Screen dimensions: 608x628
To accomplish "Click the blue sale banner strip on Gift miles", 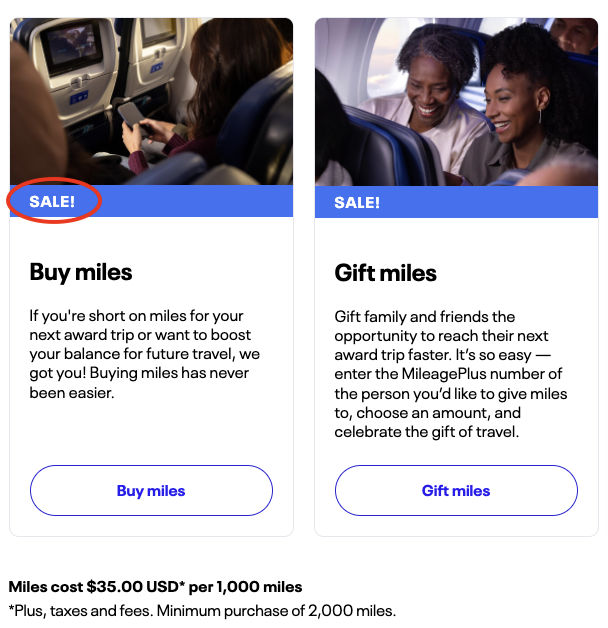I will (x=456, y=202).
